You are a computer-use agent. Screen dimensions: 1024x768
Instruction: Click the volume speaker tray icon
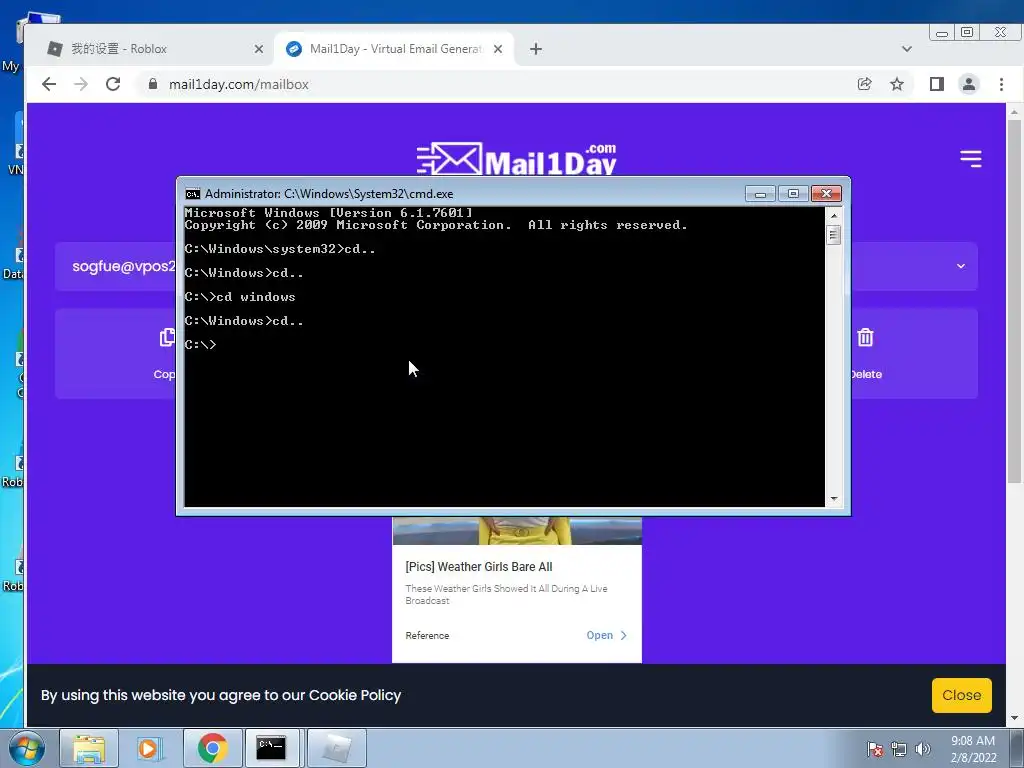pyautogui.click(x=922, y=749)
